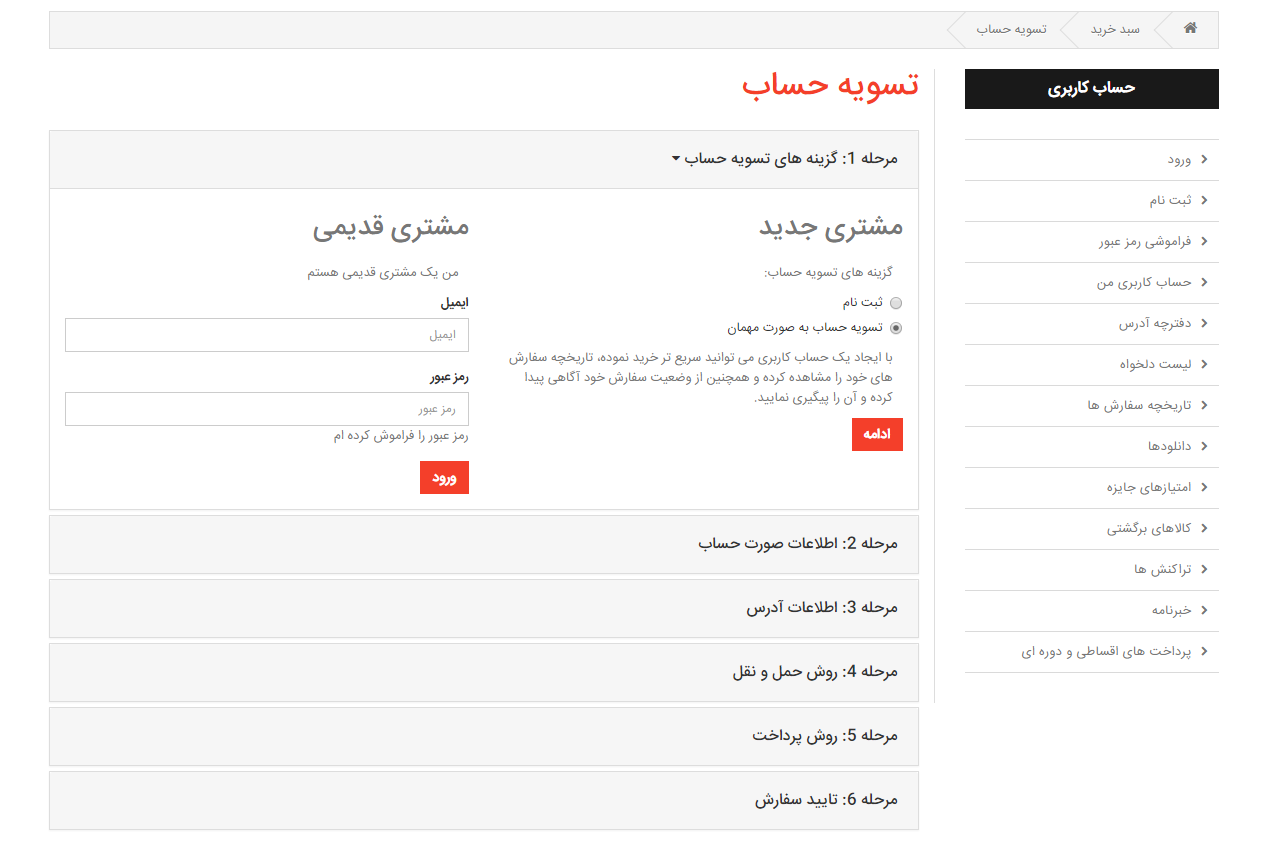Click the home icon in breadcrumb

[1190, 29]
